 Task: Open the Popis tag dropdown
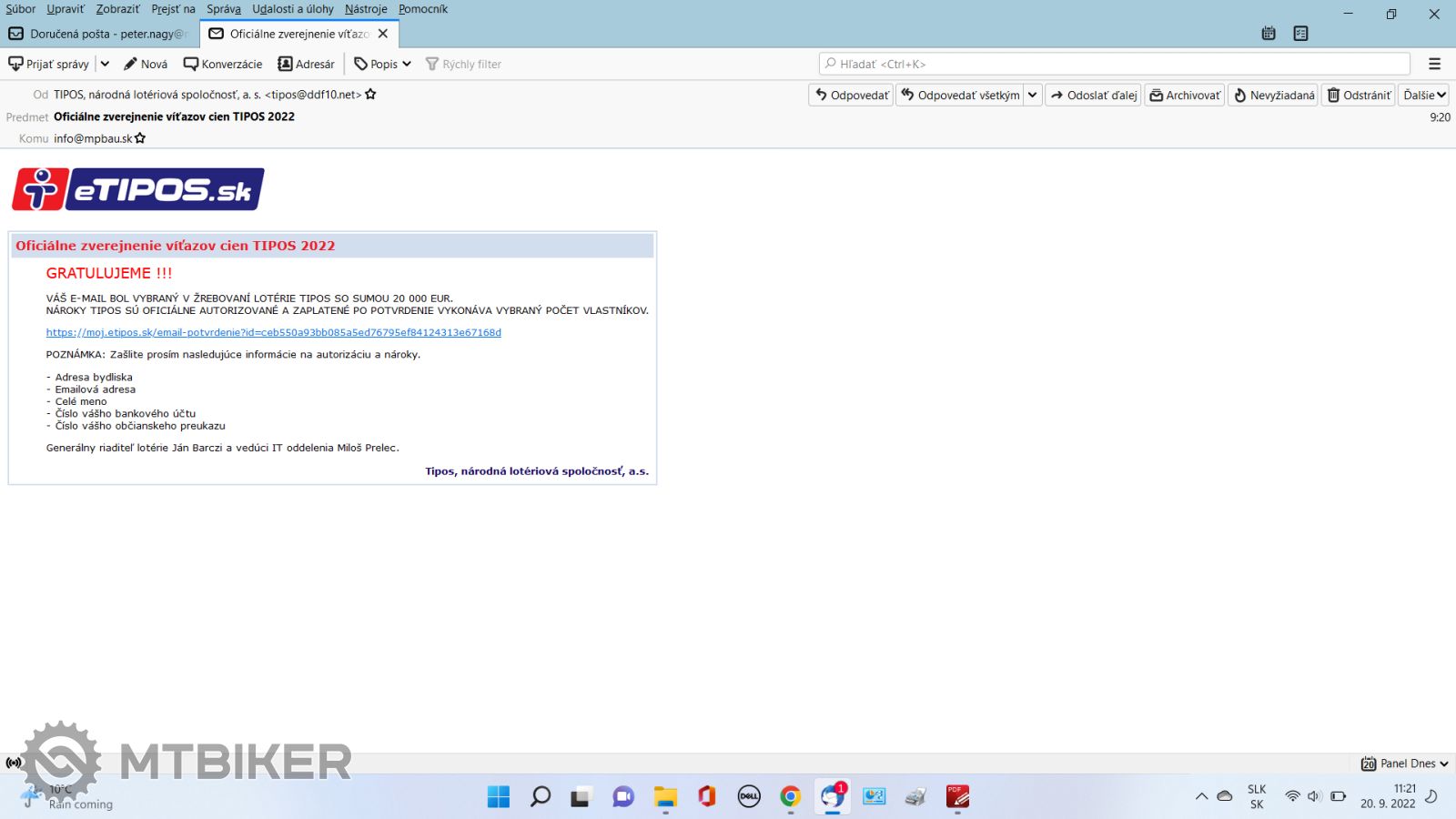(383, 64)
